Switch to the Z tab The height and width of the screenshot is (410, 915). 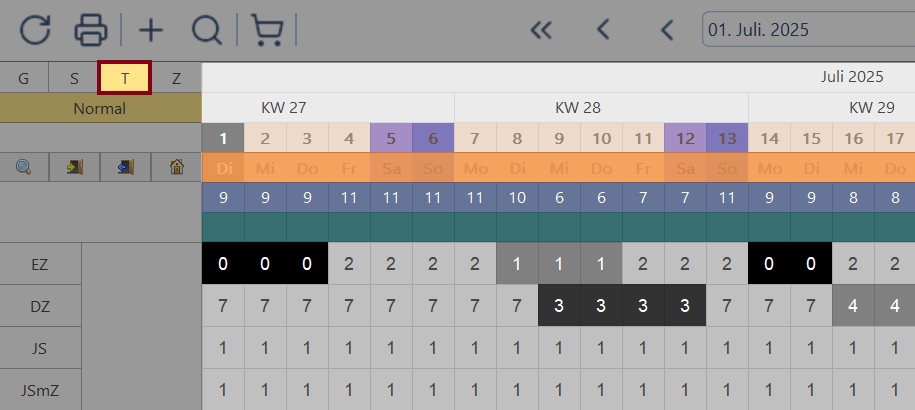click(177, 78)
